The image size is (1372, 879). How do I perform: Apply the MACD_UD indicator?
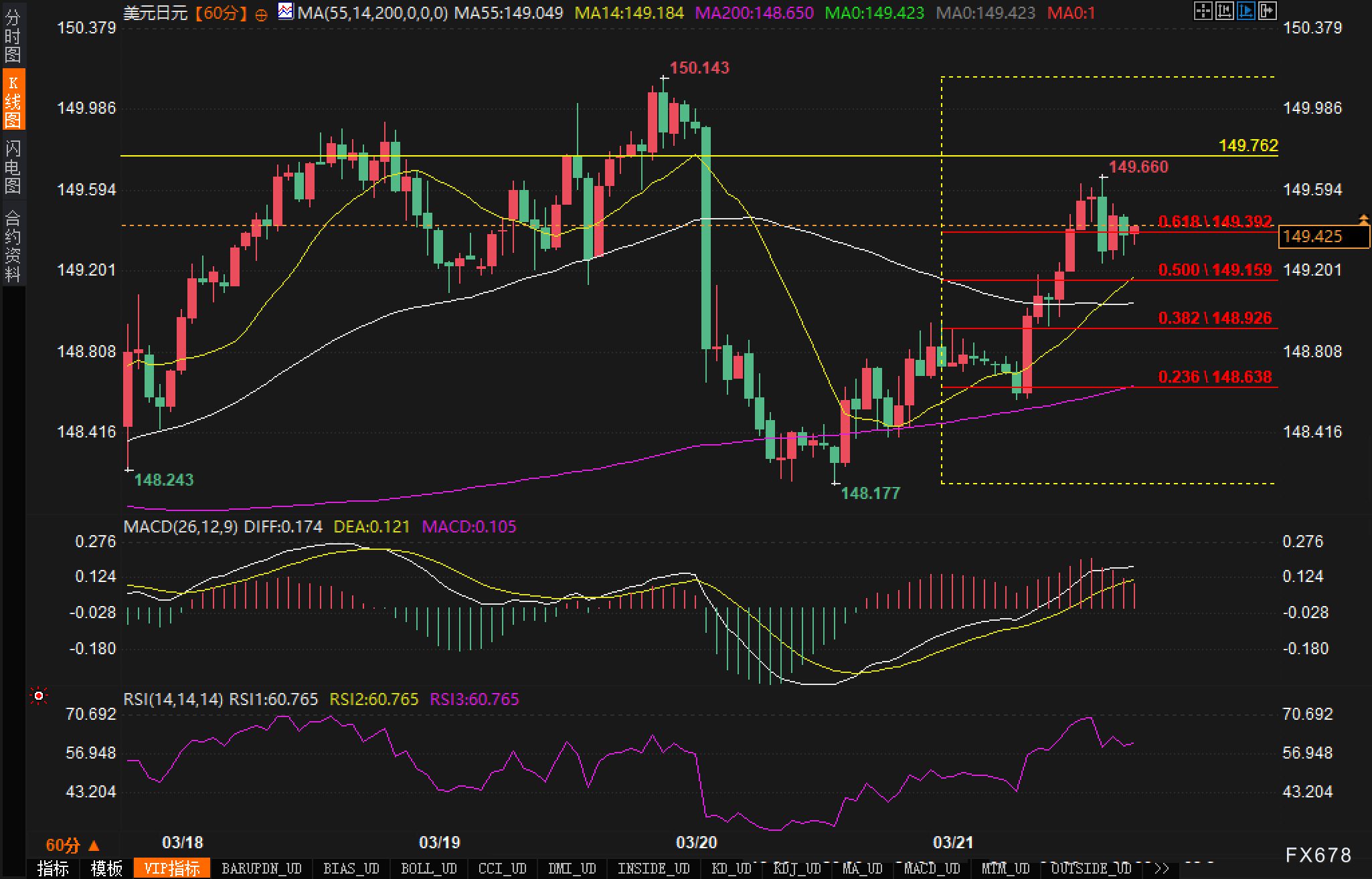click(932, 868)
